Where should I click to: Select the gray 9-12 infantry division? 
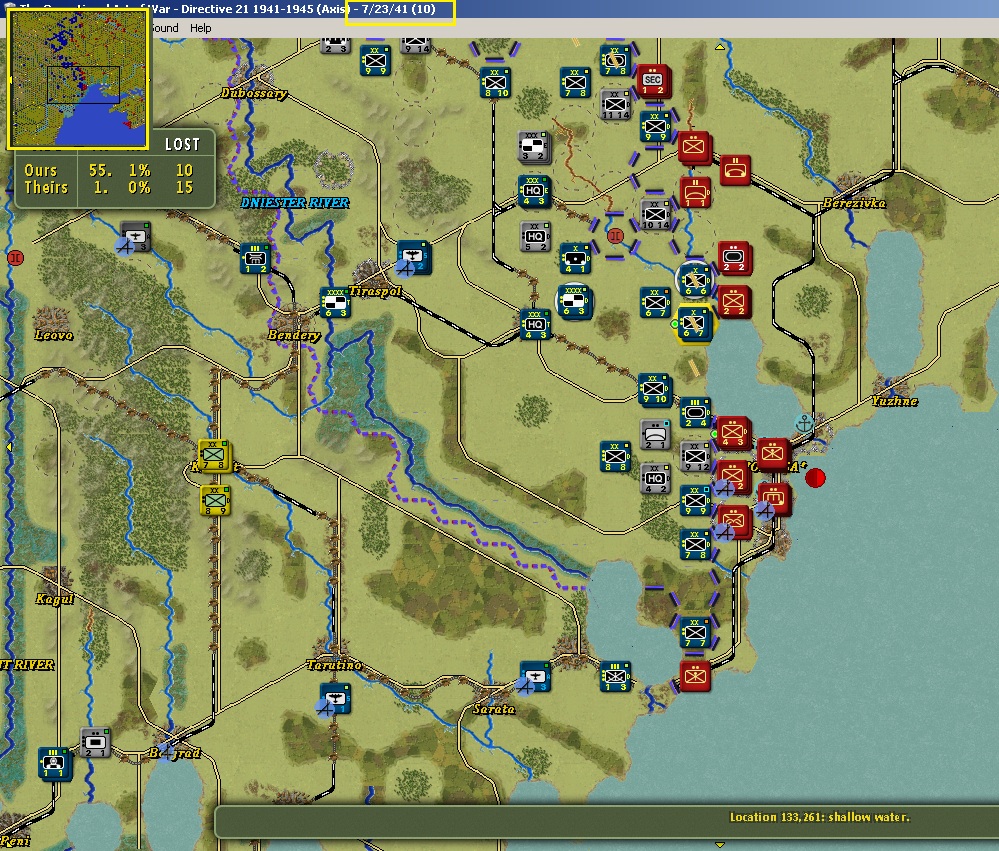click(695, 457)
